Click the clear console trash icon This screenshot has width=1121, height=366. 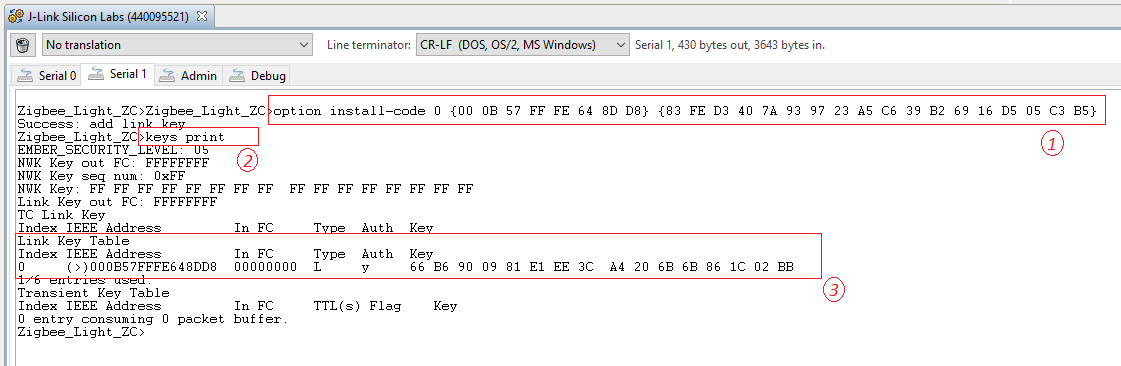[23, 45]
